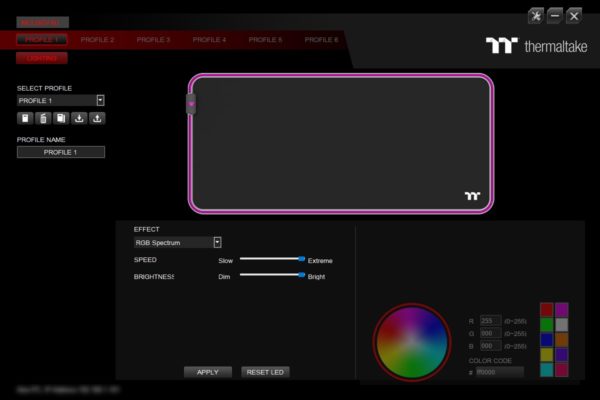Click the RGB Spectrum effect combo box
Viewport: 600px width, 400px height.
tap(178, 242)
